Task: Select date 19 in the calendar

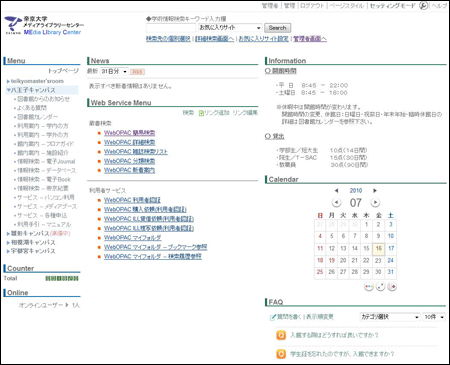Action: pos(332,261)
